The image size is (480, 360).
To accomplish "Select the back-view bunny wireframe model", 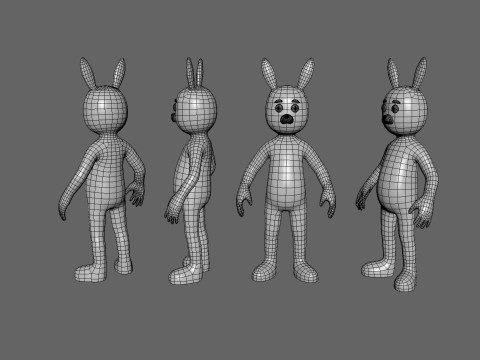I will click(x=103, y=170).
